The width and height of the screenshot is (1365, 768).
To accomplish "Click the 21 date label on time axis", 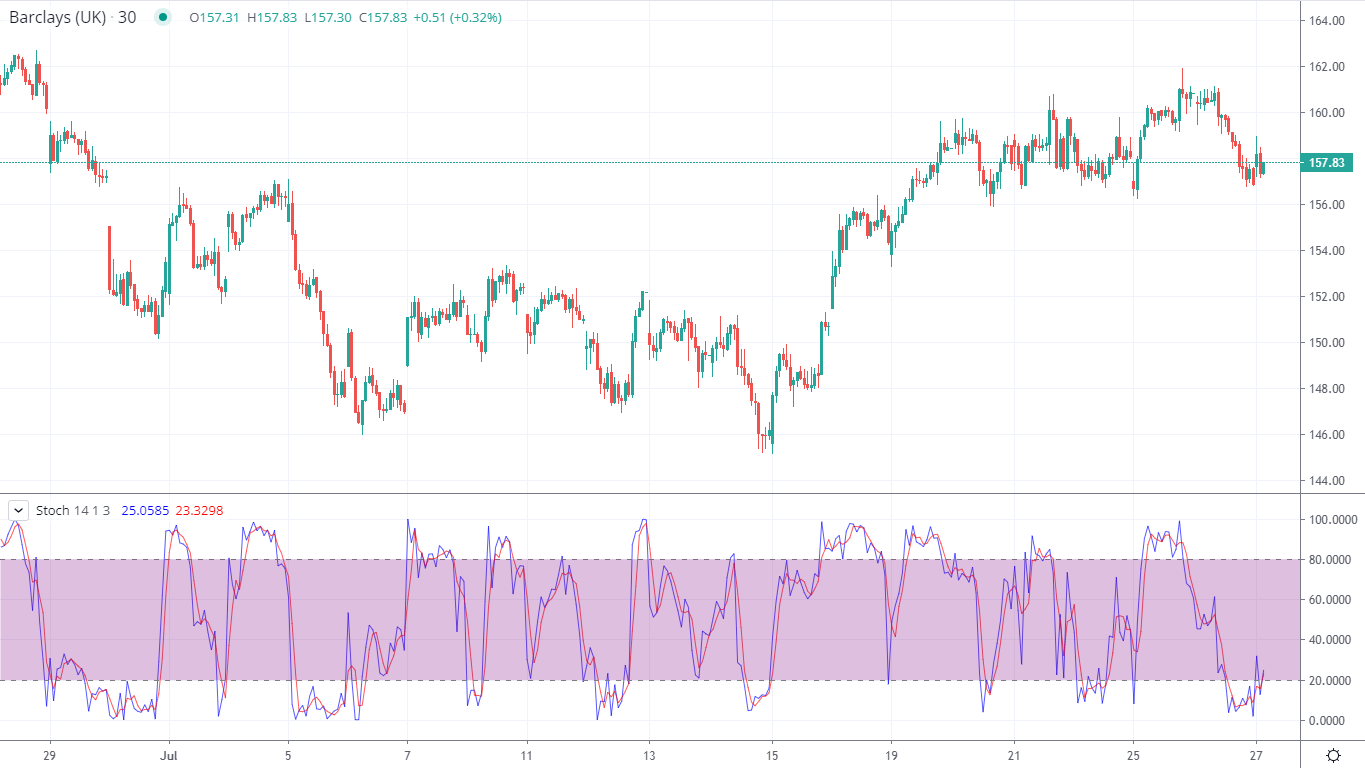I will (1014, 756).
